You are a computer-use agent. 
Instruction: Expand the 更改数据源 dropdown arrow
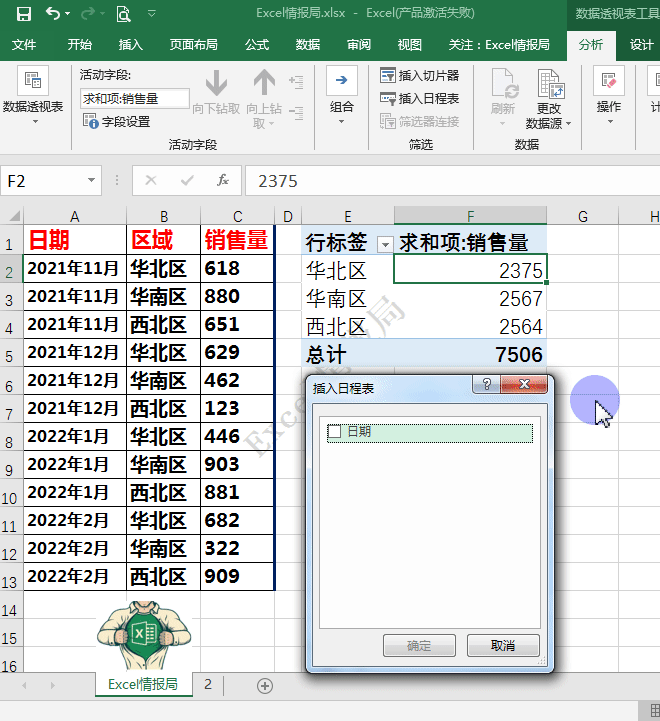(x=568, y=124)
